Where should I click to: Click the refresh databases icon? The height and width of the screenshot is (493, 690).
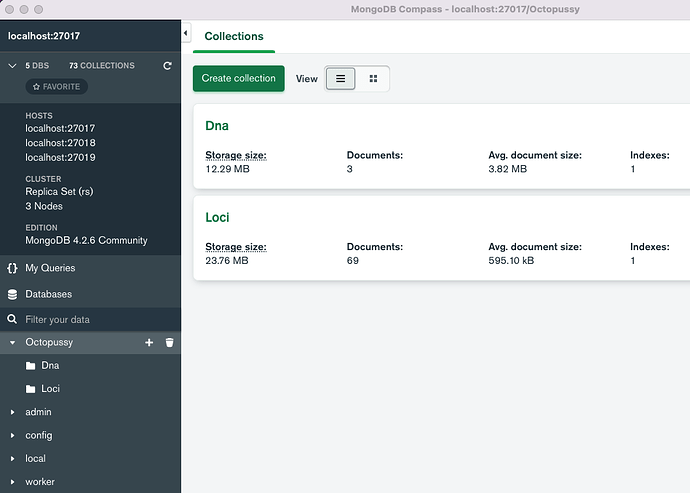pyautogui.click(x=168, y=66)
